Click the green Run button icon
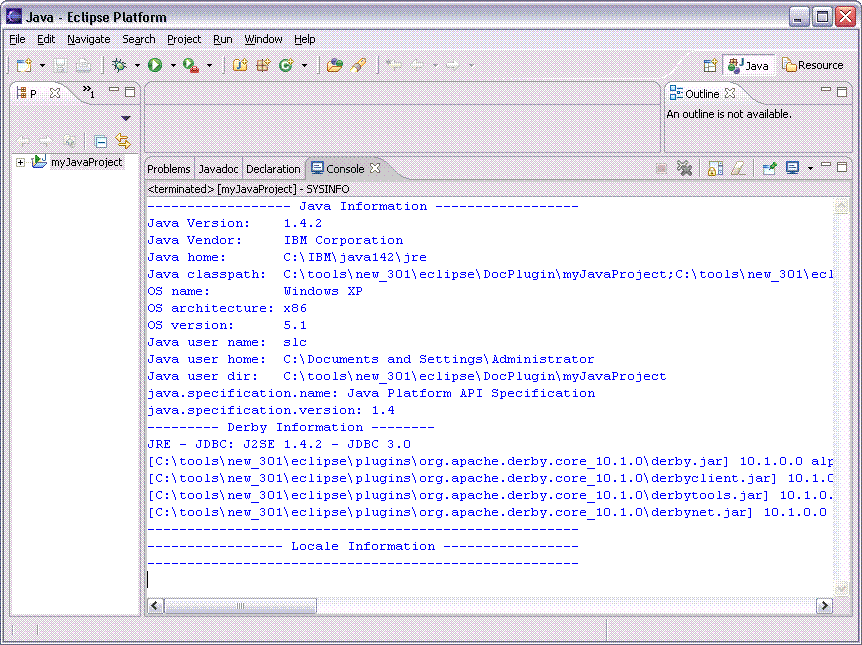Viewport: 862px width, 645px height. click(155, 65)
